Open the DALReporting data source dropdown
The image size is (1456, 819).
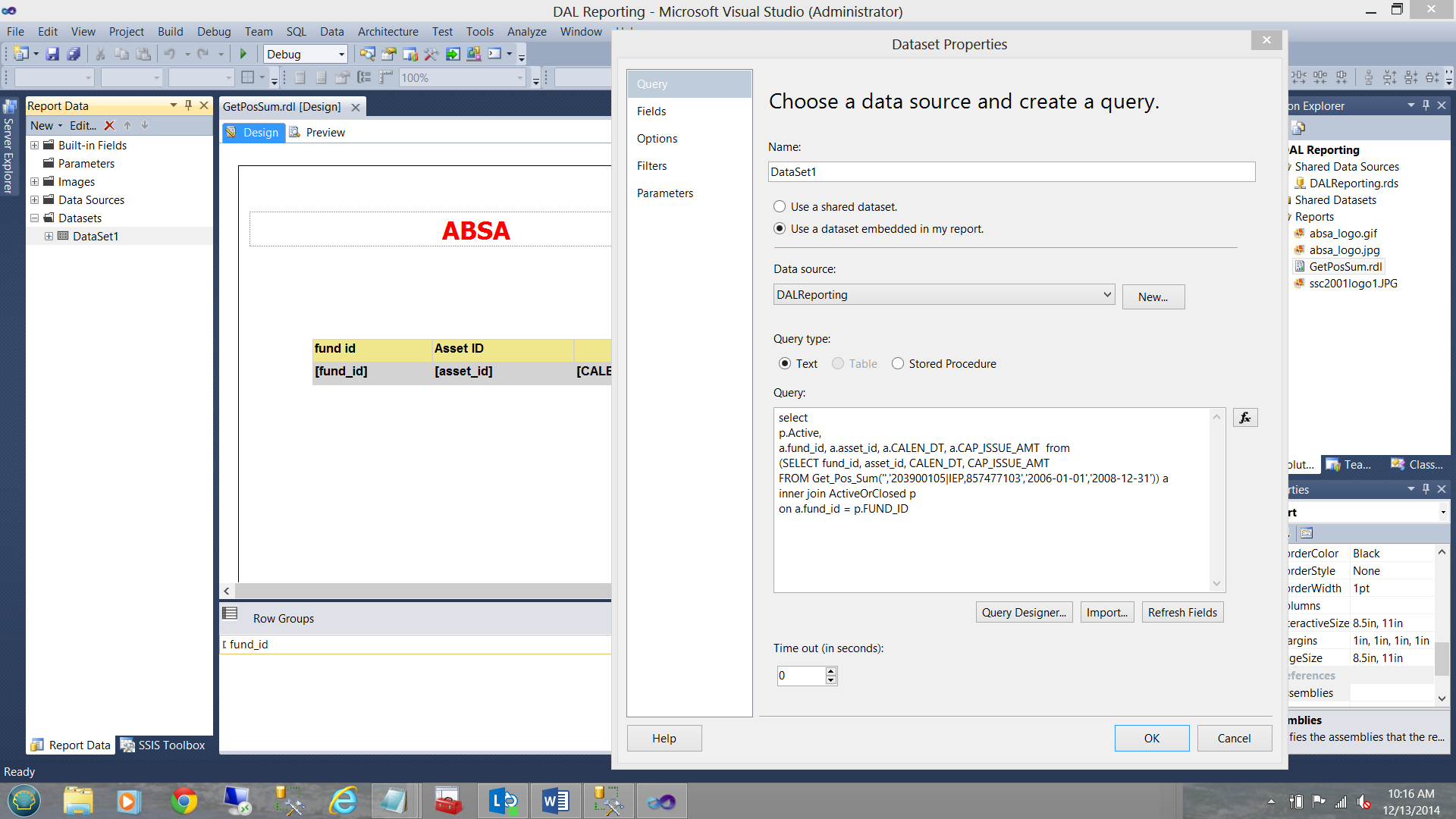(x=1106, y=294)
